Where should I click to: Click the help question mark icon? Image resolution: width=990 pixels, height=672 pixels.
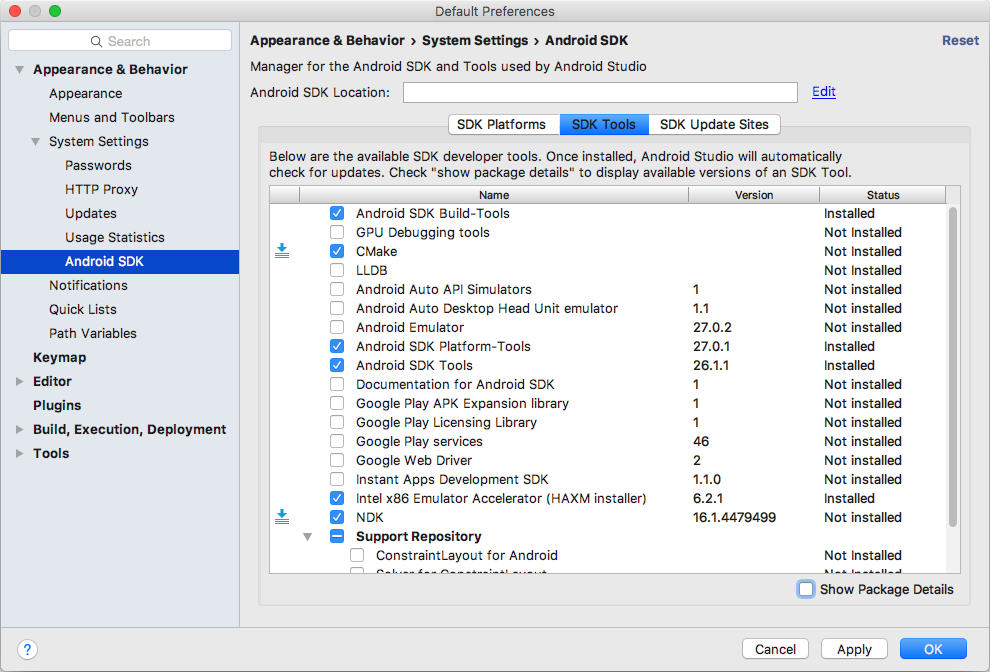point(27,649)
